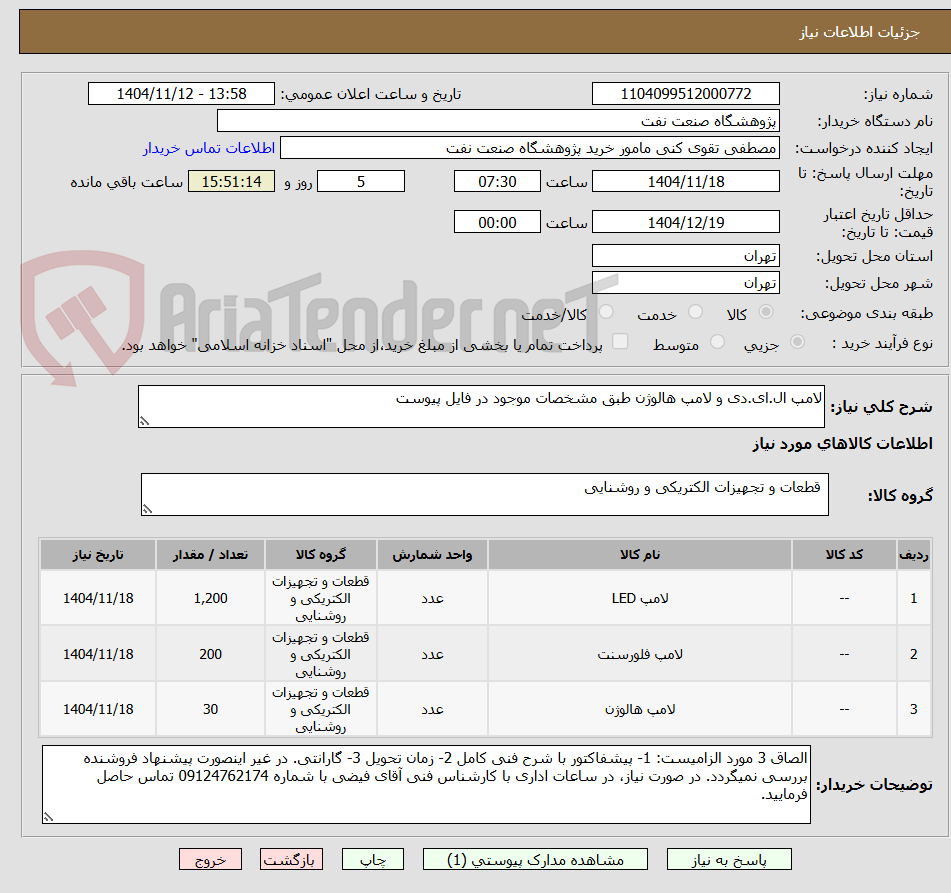Click the need number field 1104099512000772
951x893 pixels.
pos(686,94)
